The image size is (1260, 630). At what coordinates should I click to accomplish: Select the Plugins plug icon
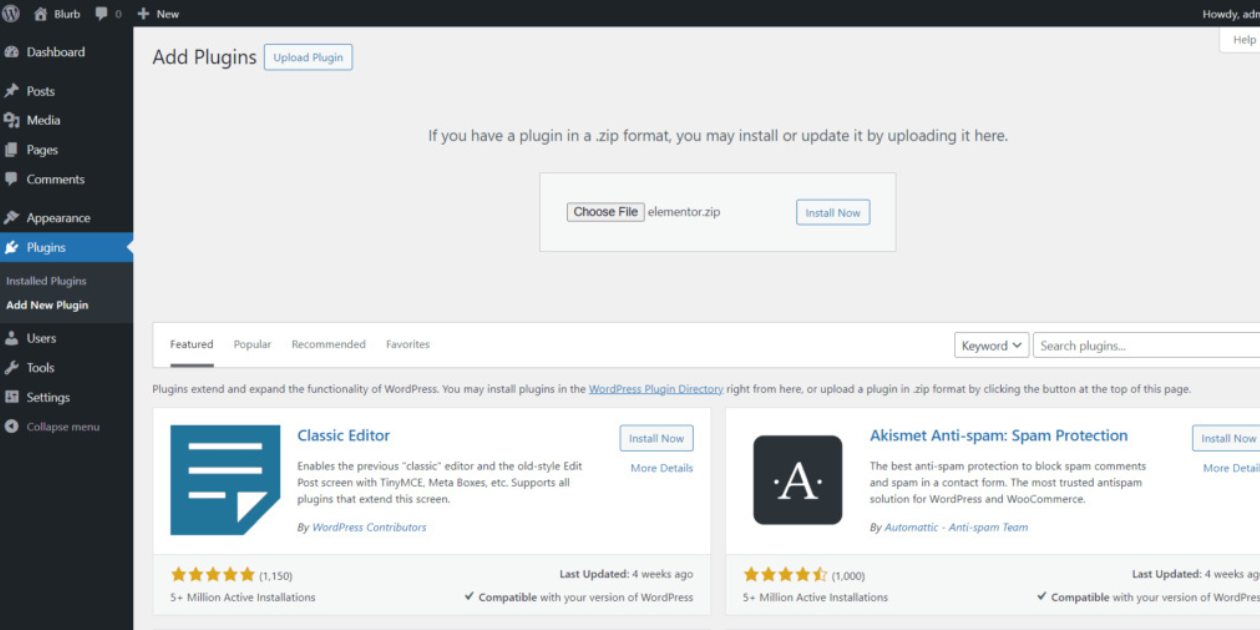pos(12,247)
